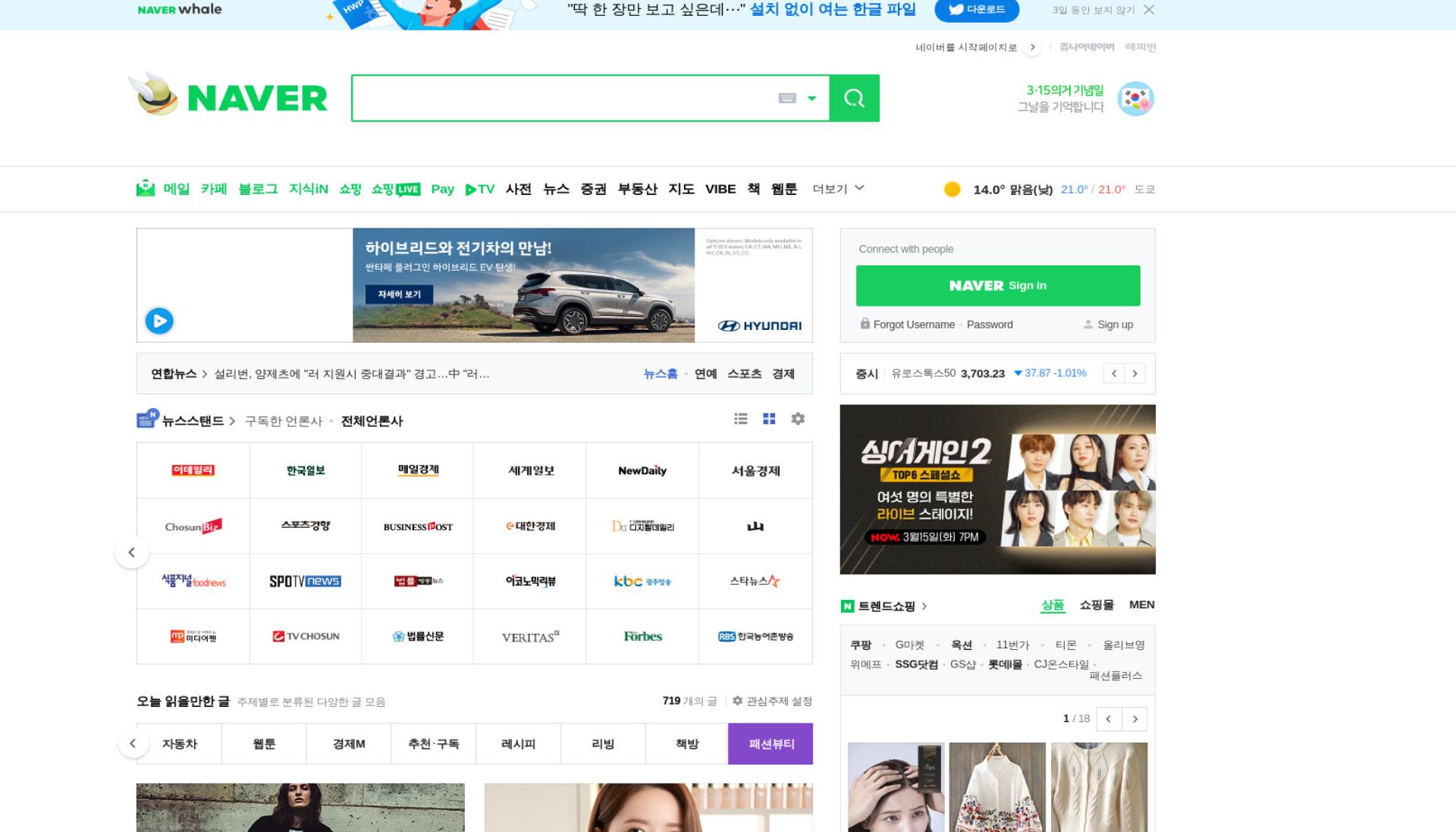Select the 레시피 topic tab
Viewport: 1456px width, 832px height.
pyautogui.click(x=519, y=744)
